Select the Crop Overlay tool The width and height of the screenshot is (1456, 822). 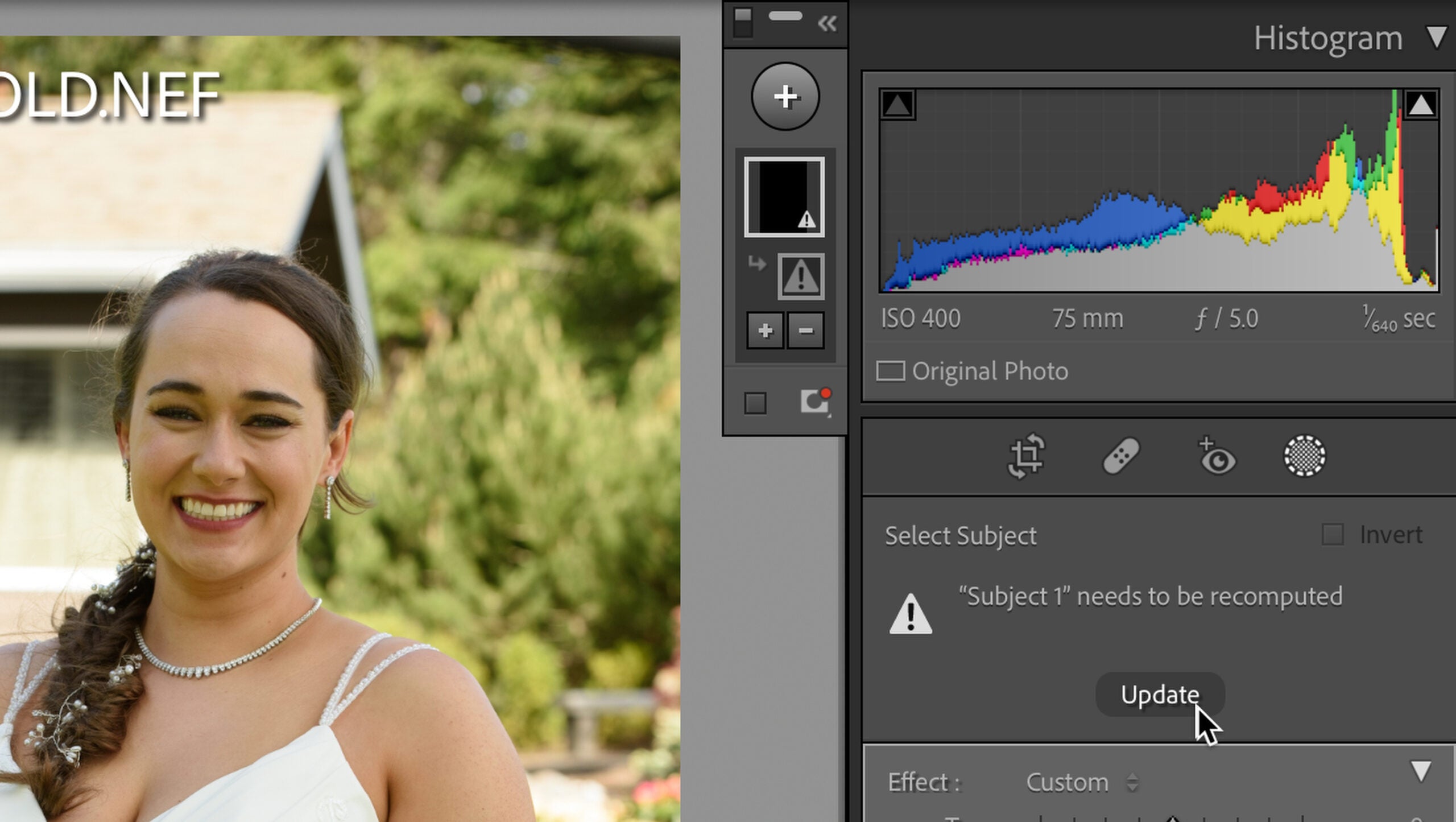coord(1026,456)
